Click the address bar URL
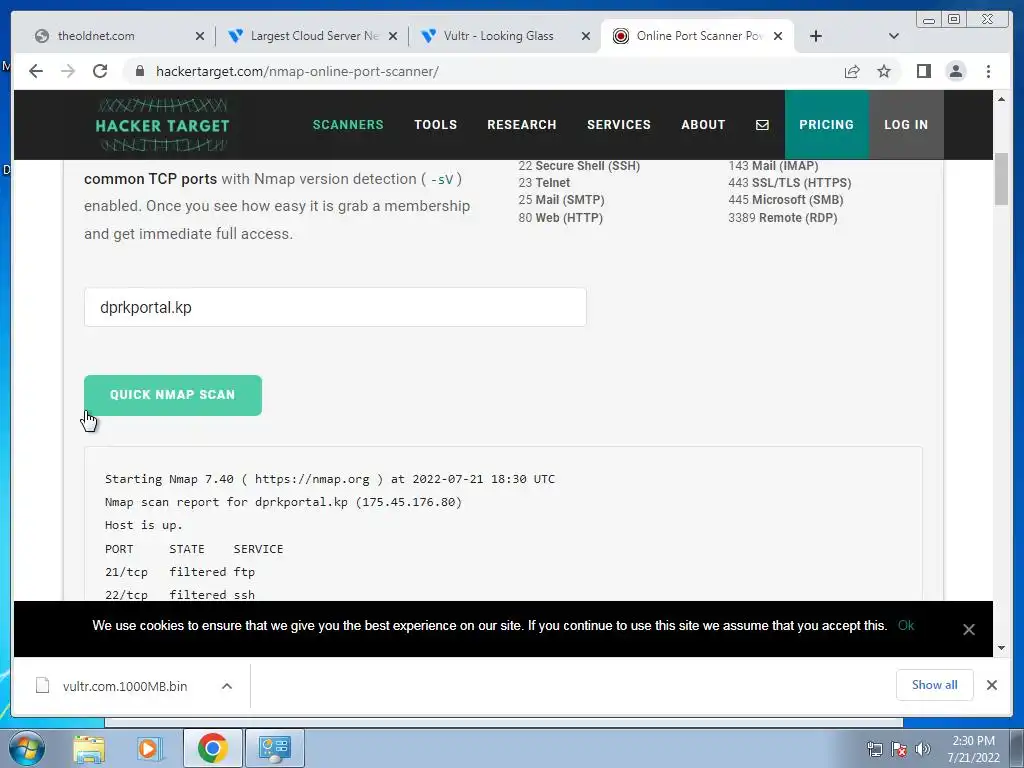1024x768 pixels. click(297, 71)
